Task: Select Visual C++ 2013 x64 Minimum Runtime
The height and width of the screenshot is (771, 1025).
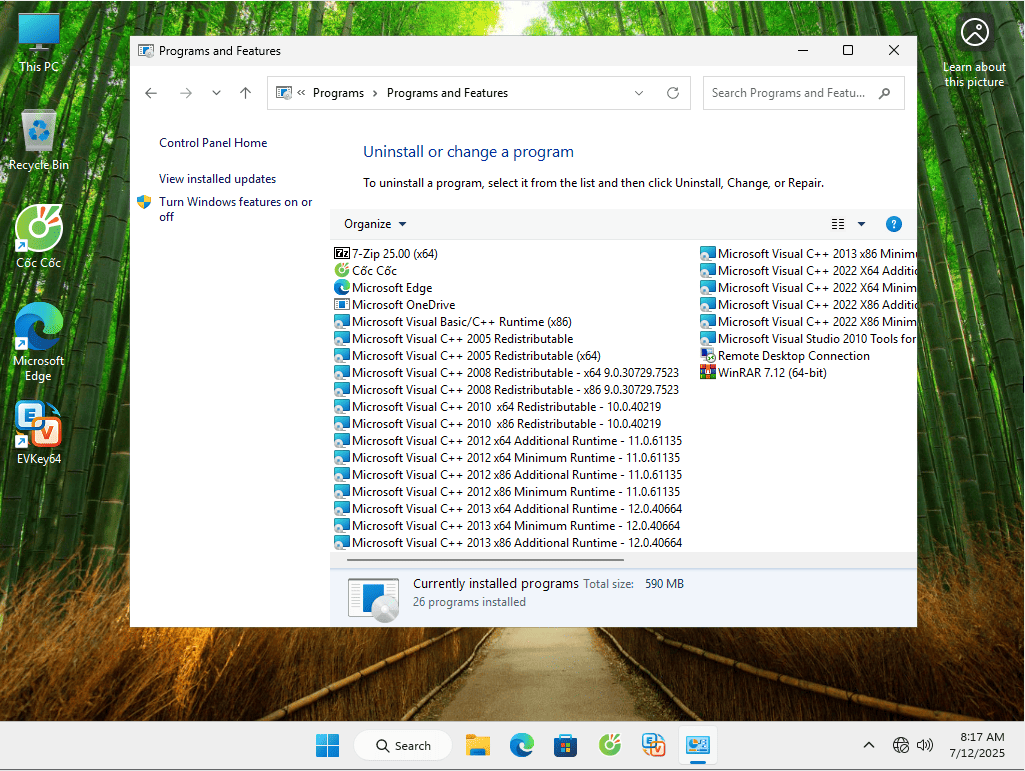Action: click(507, 525)
